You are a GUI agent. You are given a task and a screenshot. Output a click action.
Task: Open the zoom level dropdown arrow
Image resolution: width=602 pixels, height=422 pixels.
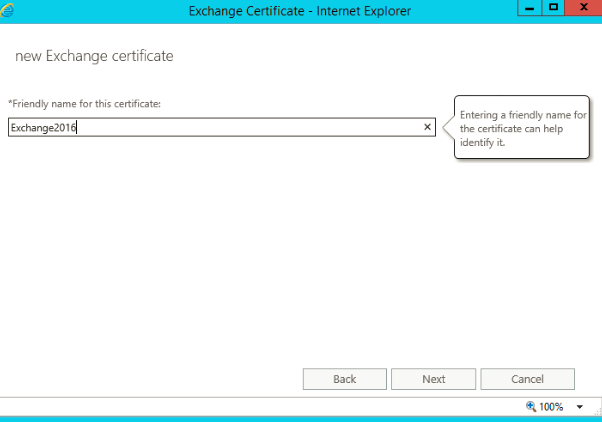(579, 407)
